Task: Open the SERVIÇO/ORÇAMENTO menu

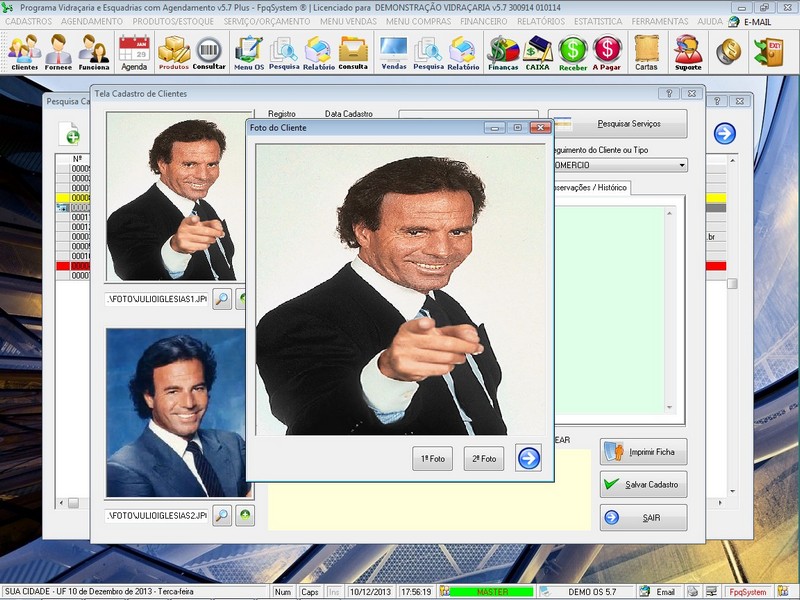Action: pyautogui.click(x=267, y=21)
